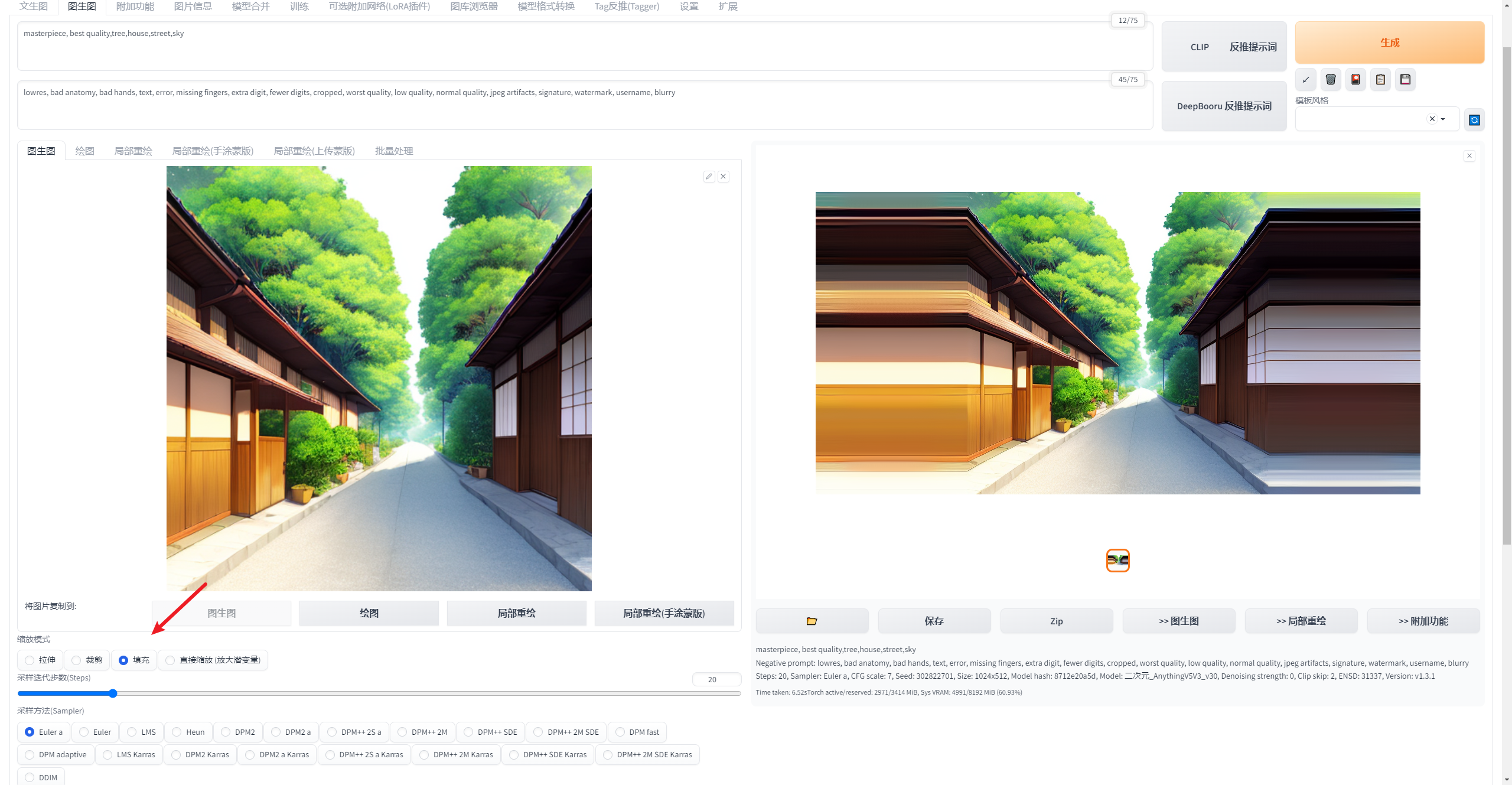
Task: Click the DeepBooru 反推提示词 button
Action: coord(1224,106)
